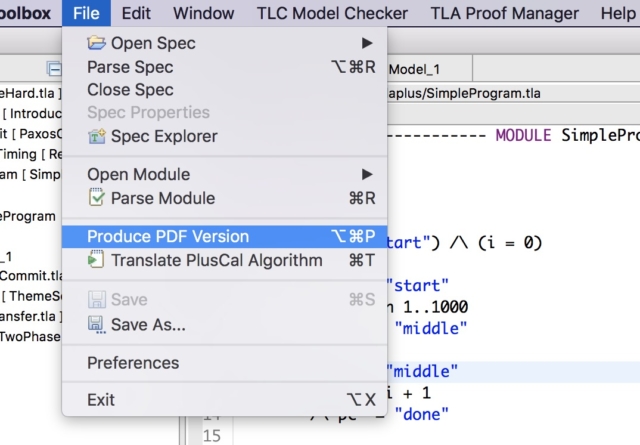Click the "done" string in the editor
Viewport: 640px width, 445px height.
[422, 414]
